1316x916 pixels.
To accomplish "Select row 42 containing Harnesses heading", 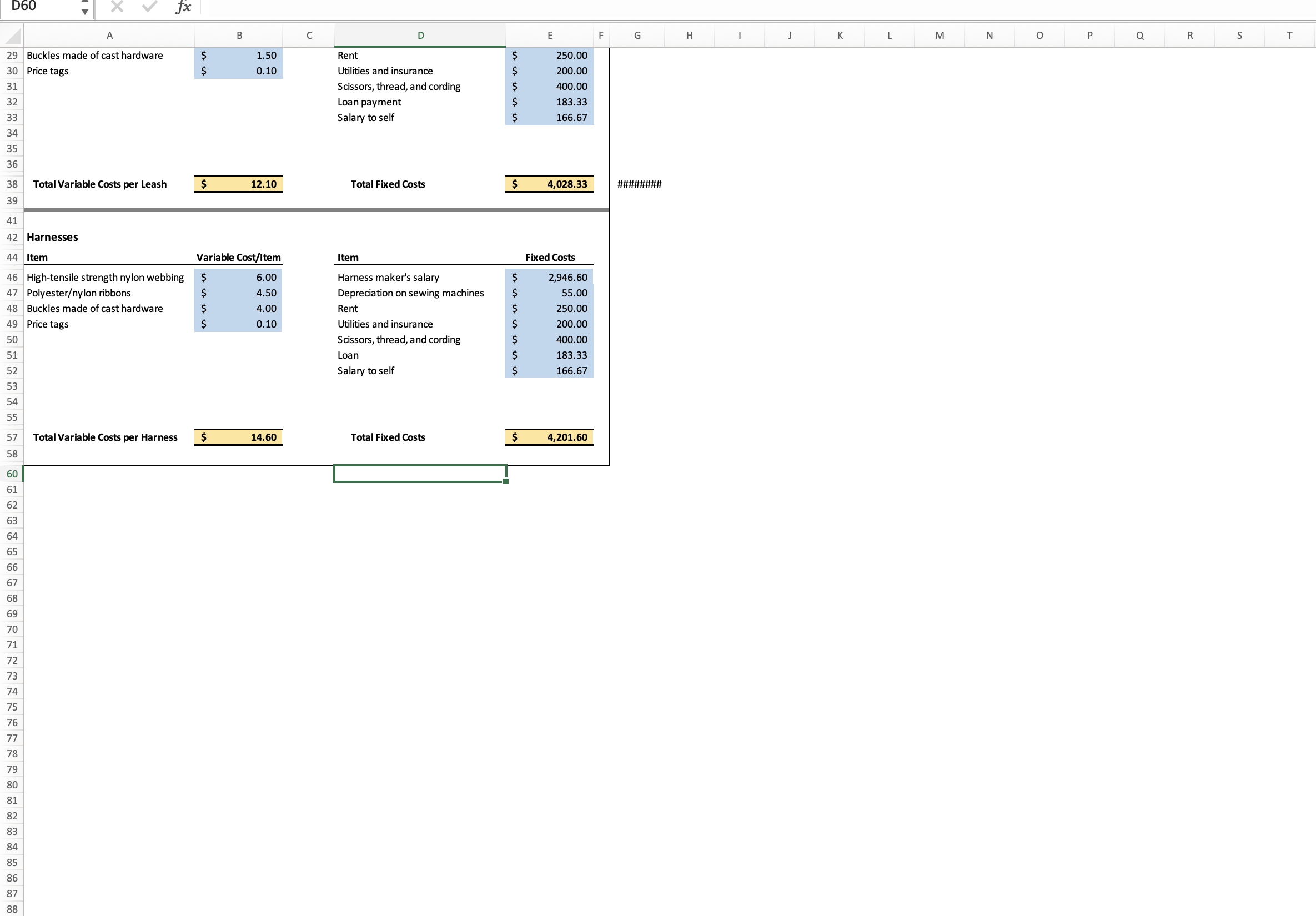I will [x=12, y=237].
